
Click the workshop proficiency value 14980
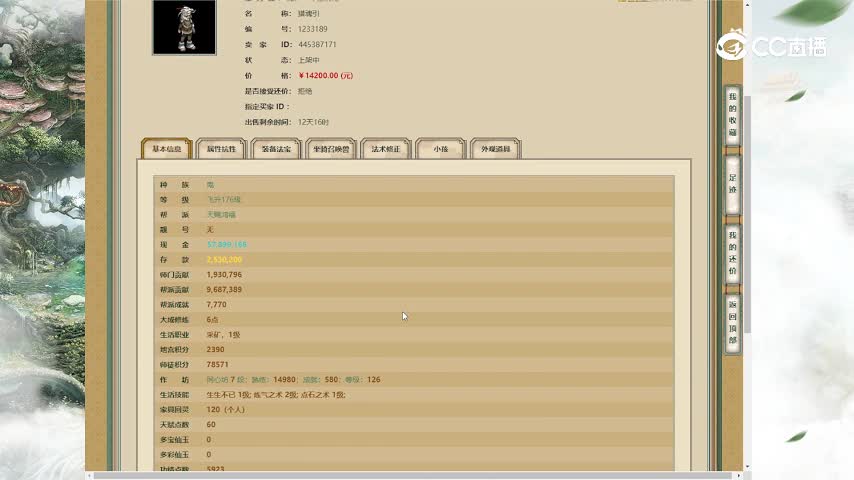tap(284, 380)
